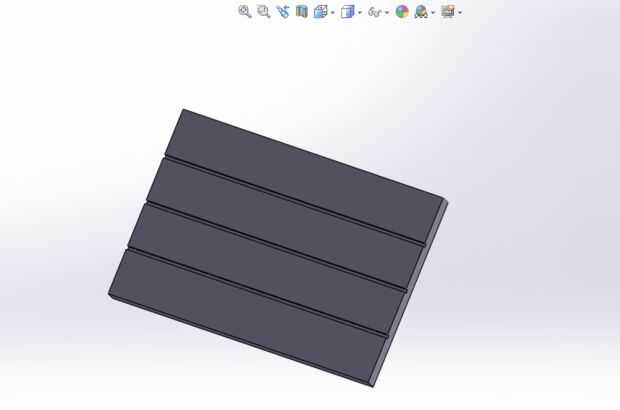Click the Previous View icon

tap(283, 11)
